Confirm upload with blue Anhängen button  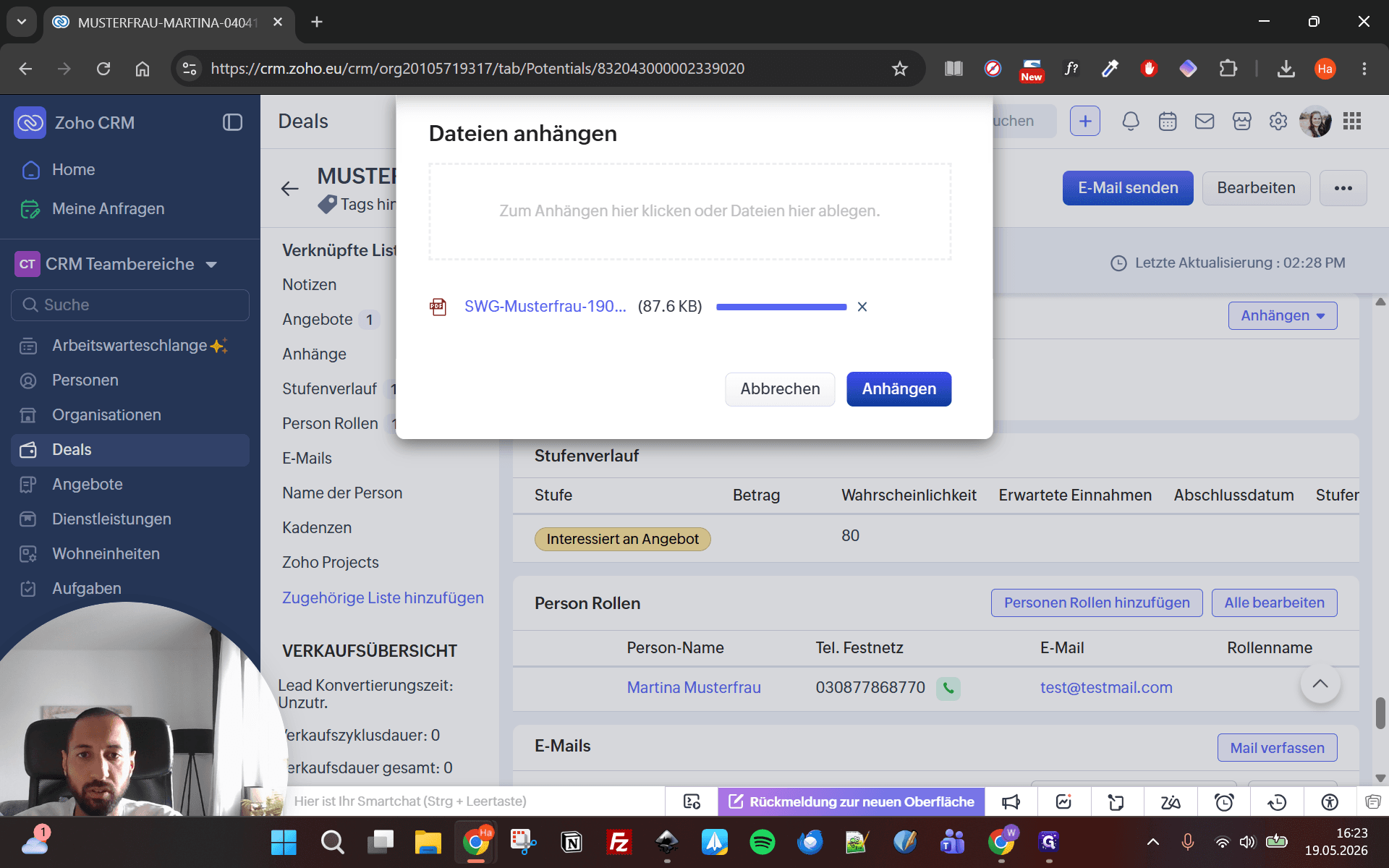pyautogui.click(x=899, y=389)
